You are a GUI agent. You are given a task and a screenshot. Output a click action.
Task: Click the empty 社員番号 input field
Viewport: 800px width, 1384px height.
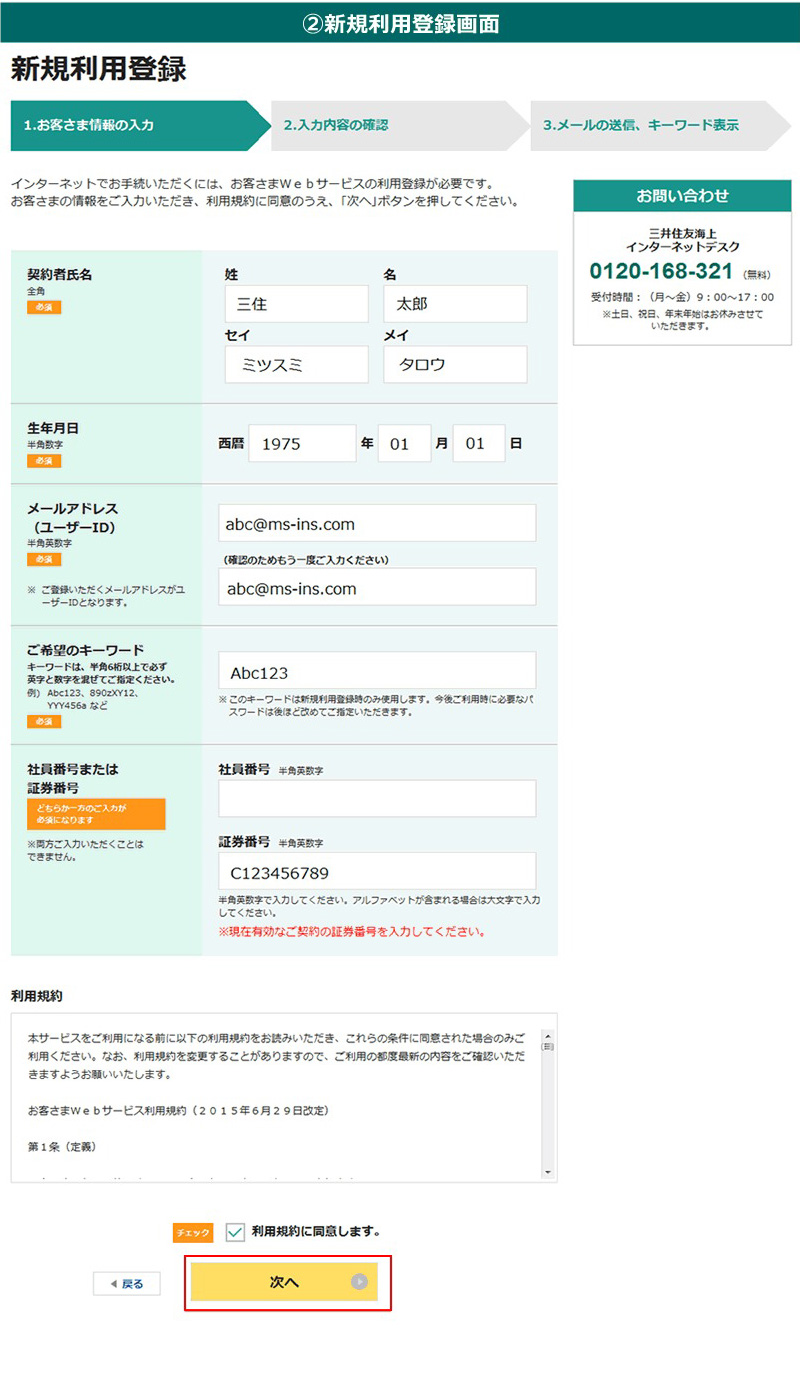click(377, 799)
